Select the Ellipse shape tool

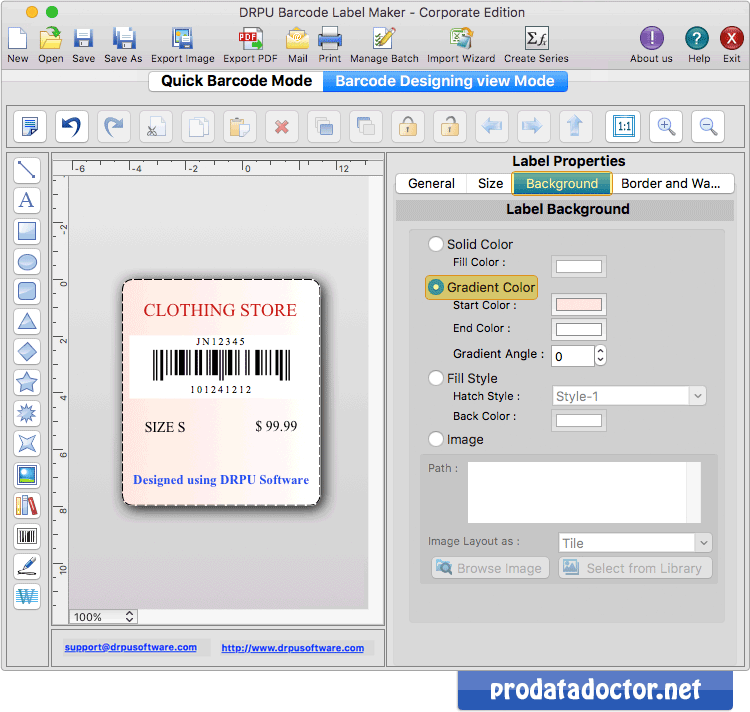pyautogui.click(x=27, y=262)
